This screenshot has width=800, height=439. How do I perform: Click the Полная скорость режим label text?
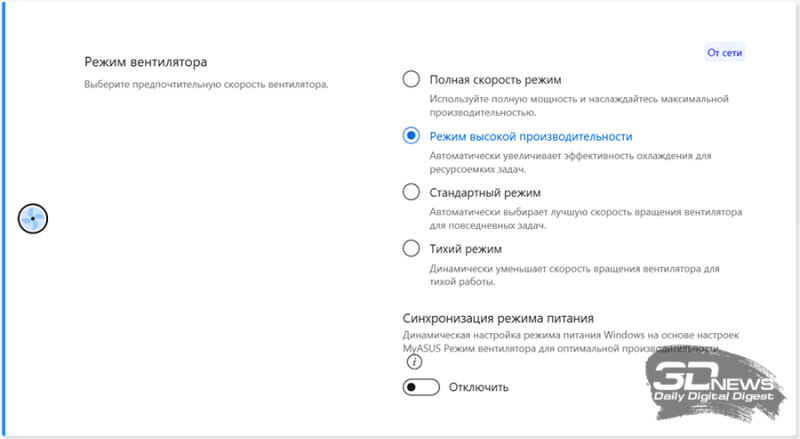495,79
